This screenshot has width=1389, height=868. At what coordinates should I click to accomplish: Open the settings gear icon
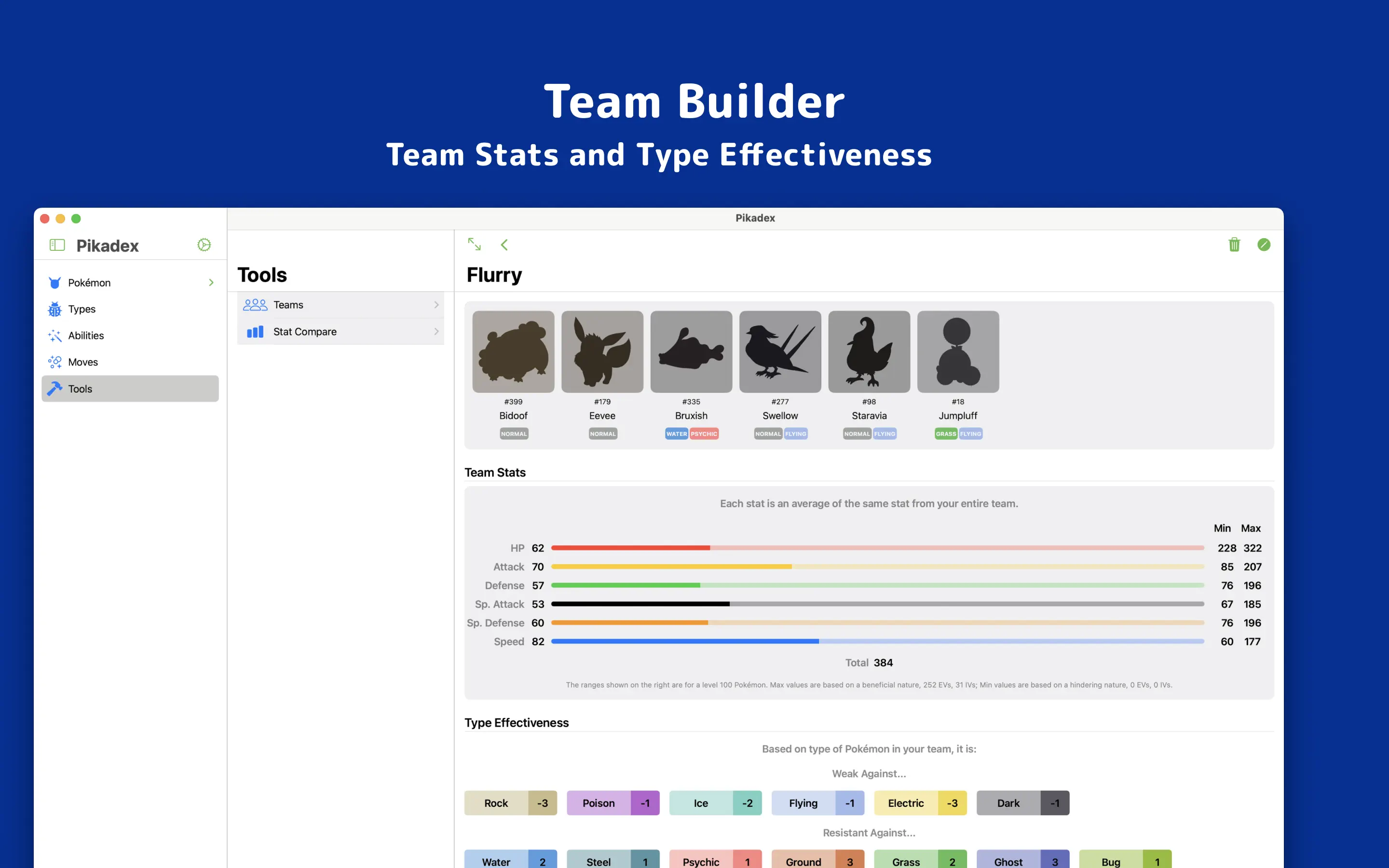click(204, 245)
